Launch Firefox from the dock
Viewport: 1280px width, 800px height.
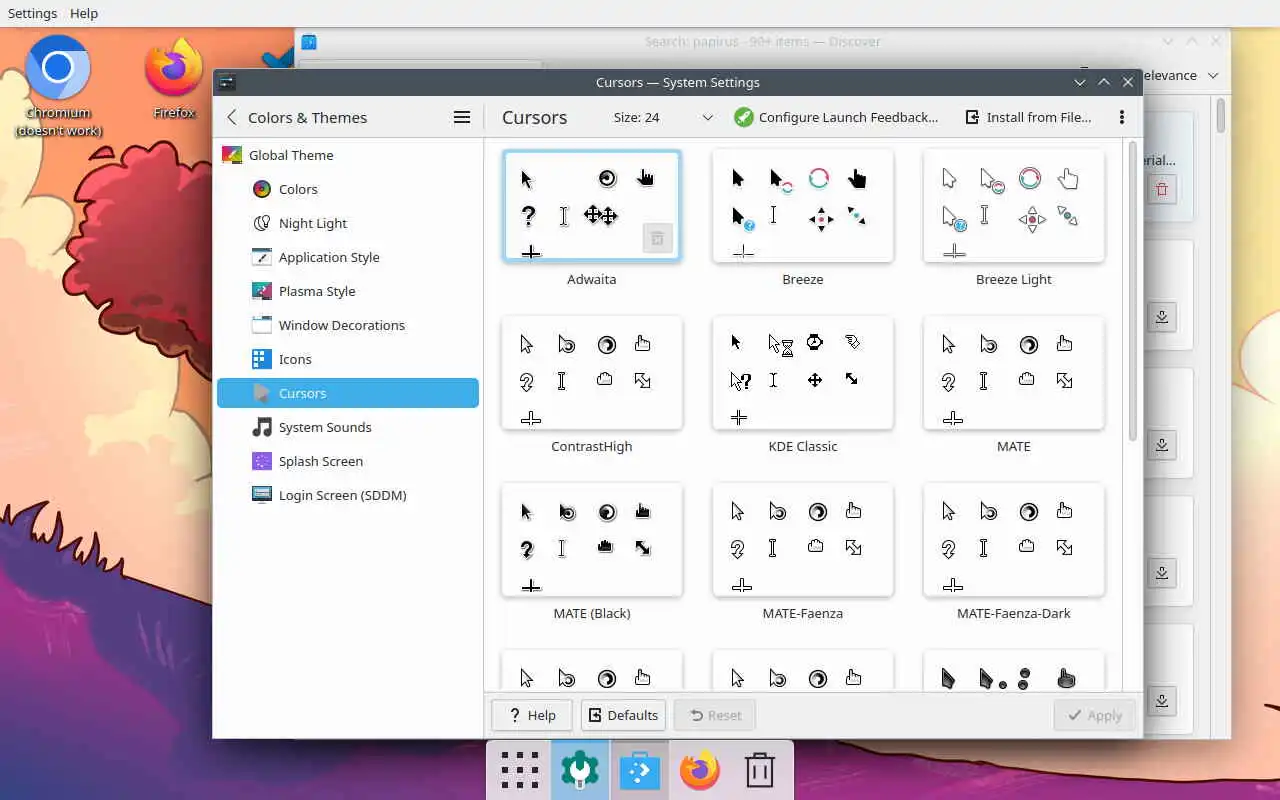pos(700,771)
